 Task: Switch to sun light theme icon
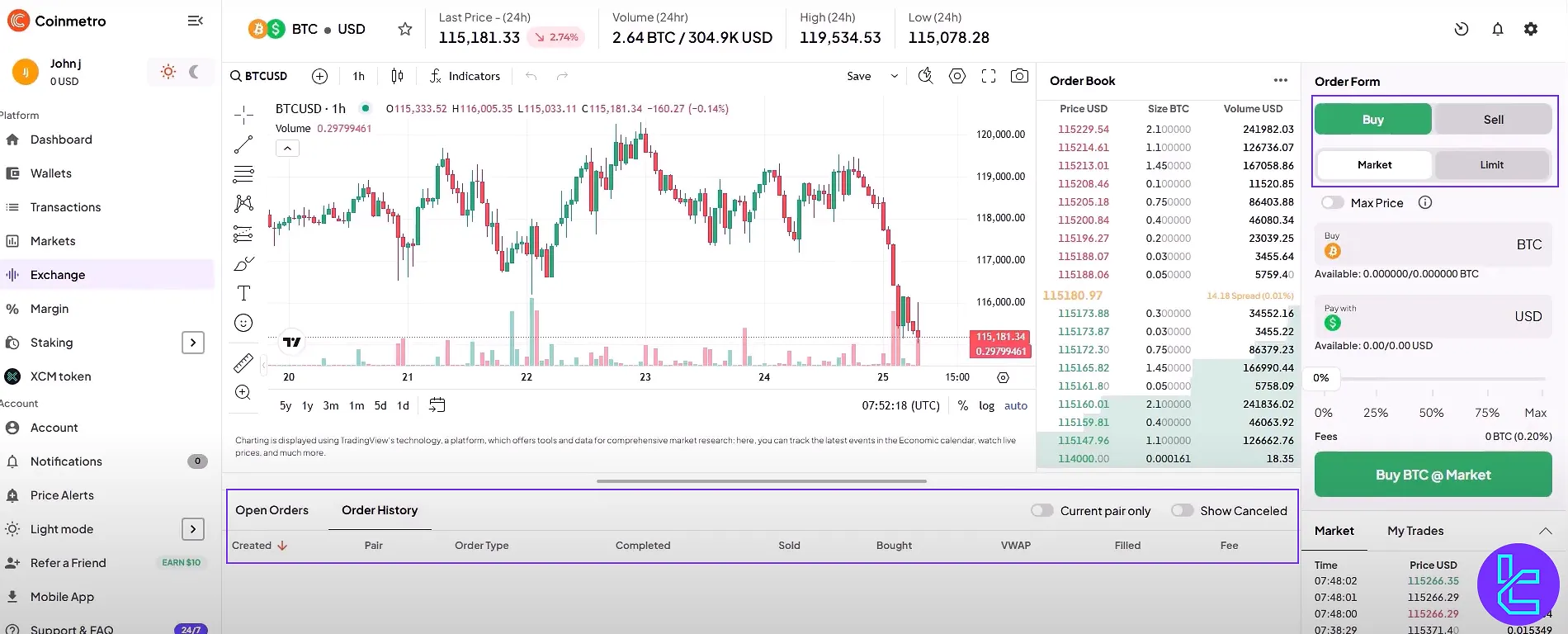point(168,72)
